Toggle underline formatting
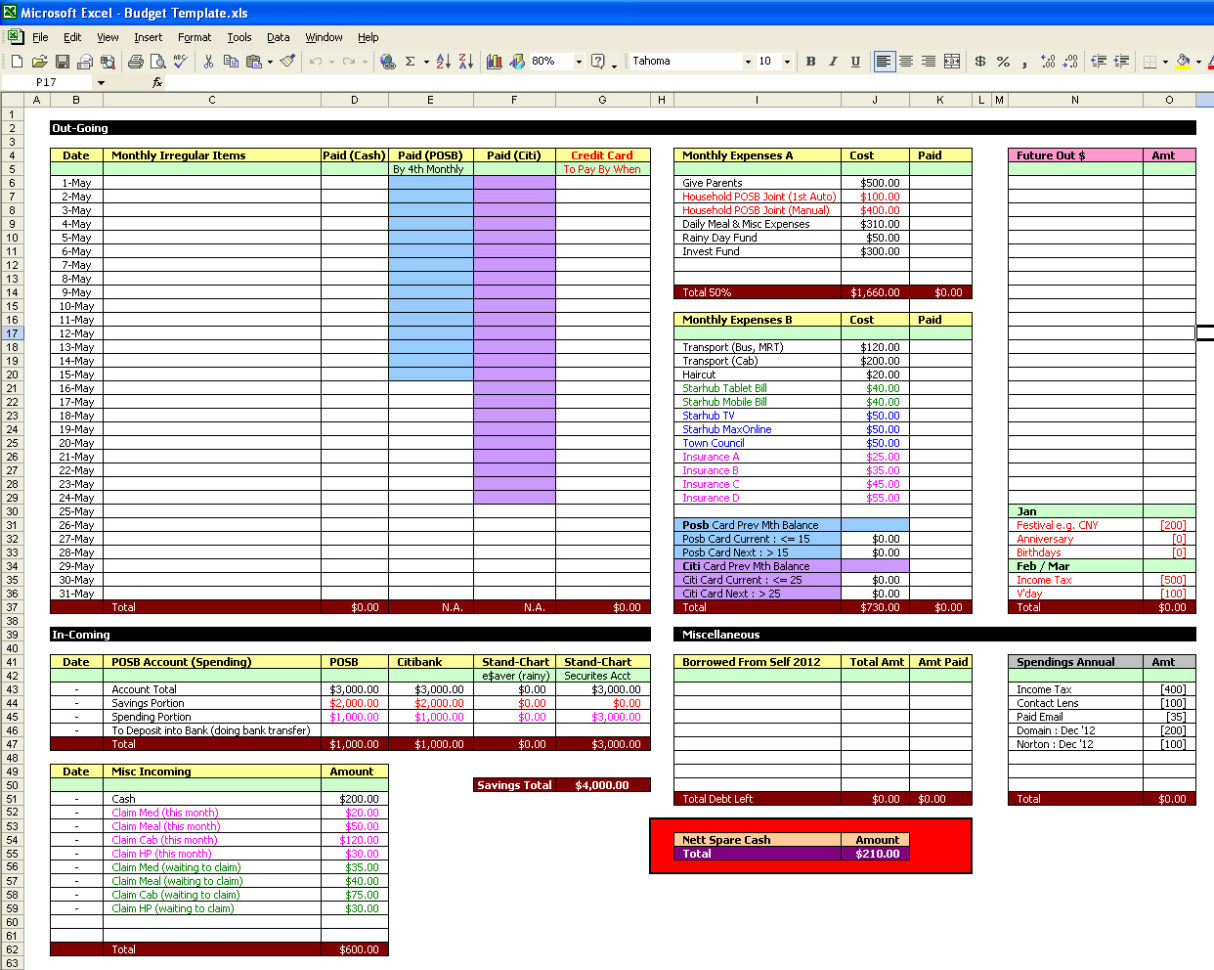The image size is (1214, 970). pyautogui.click(x=855, y=61)
